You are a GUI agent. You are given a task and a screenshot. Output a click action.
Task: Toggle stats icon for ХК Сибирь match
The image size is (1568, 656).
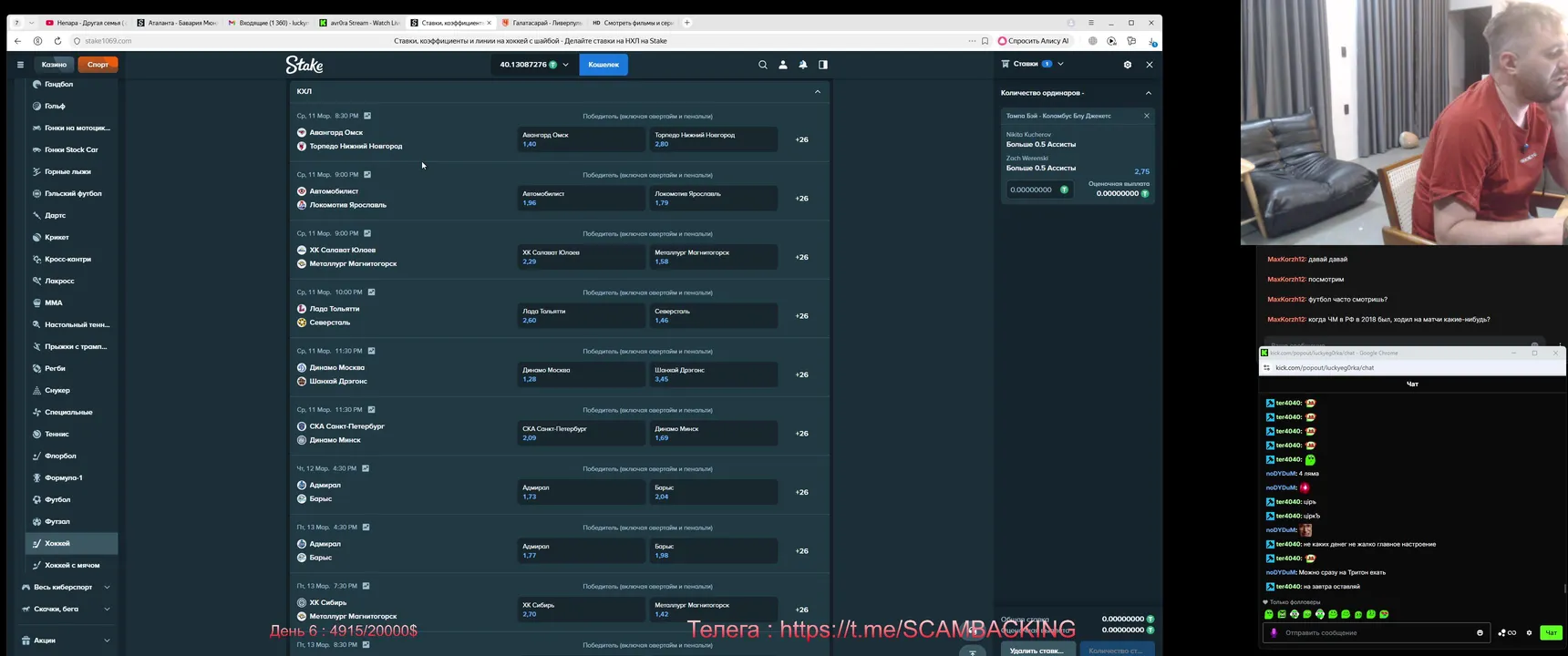point(366,586)
